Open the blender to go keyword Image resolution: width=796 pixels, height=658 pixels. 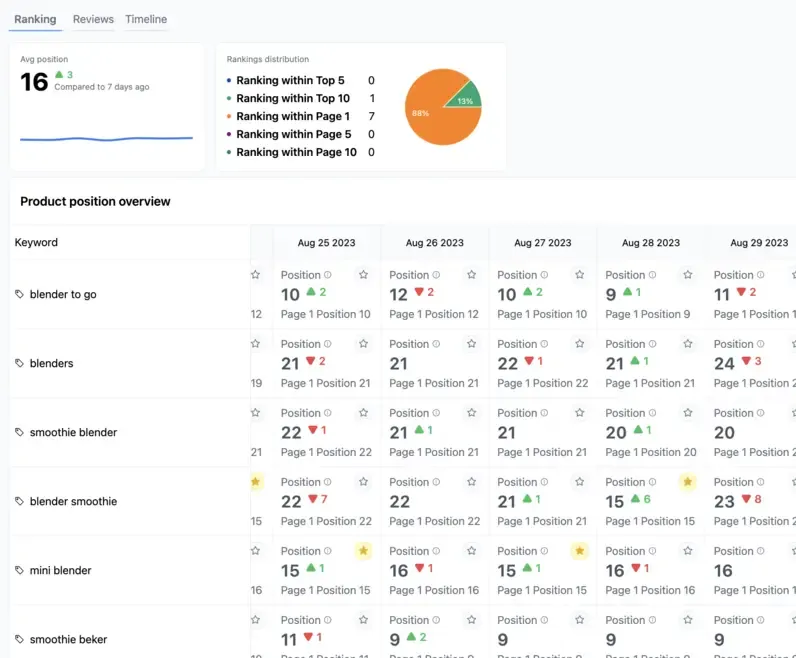pos(63,294)
